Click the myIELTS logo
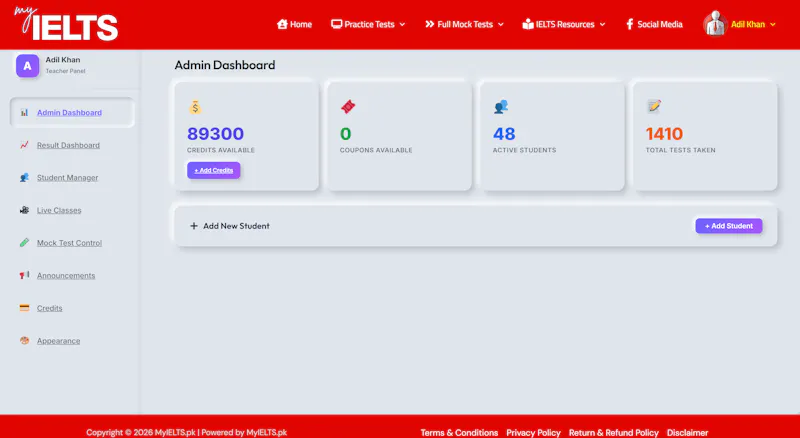800x438 pixels. click(x=66, y=23)
